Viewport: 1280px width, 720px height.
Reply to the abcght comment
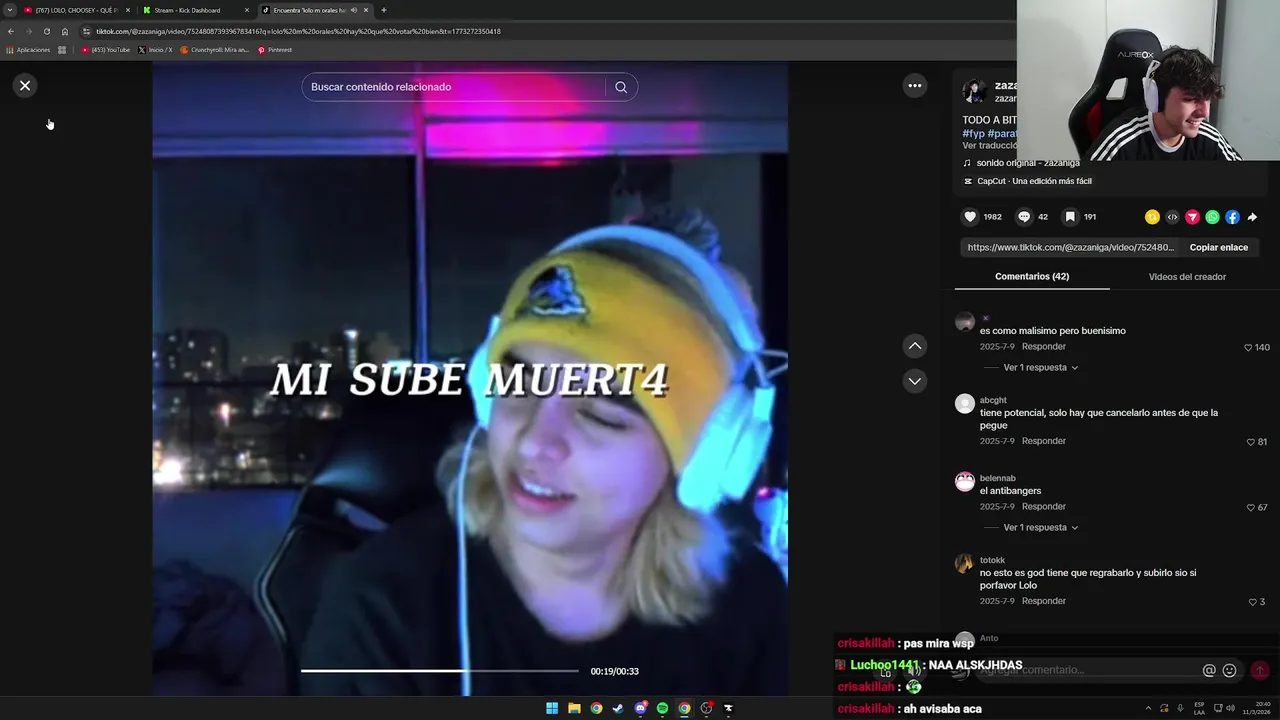[1043, 441]
